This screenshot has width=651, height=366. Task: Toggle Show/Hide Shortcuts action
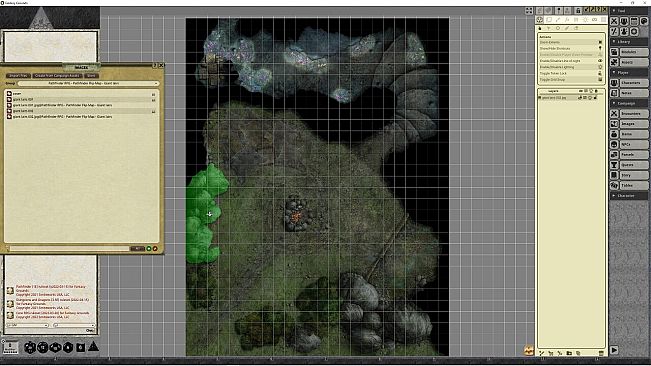pos(570,49)
